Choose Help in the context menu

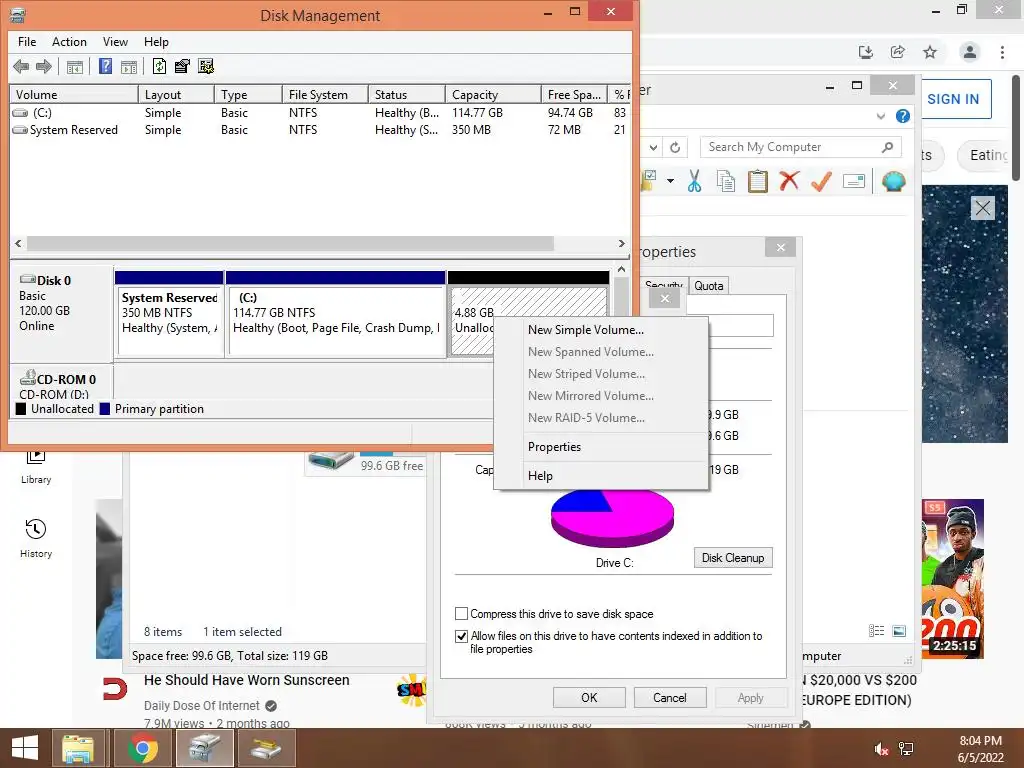point(601,476)
